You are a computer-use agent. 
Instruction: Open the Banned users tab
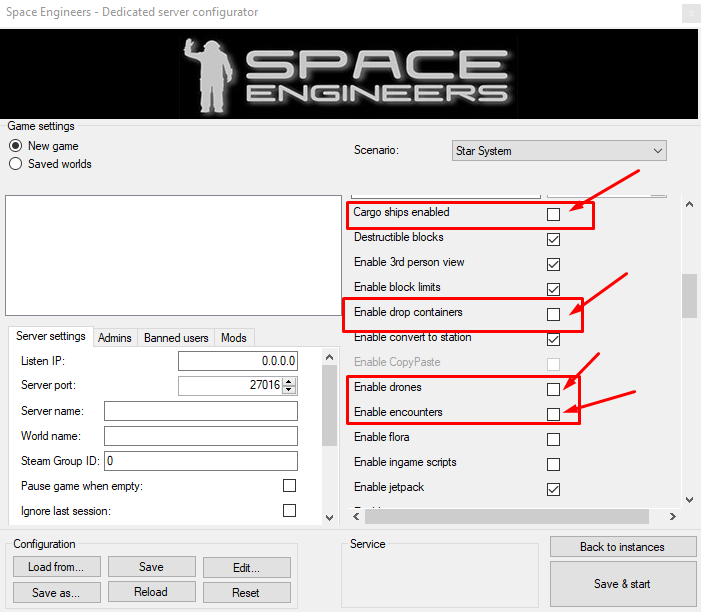[x=175, y=338]
